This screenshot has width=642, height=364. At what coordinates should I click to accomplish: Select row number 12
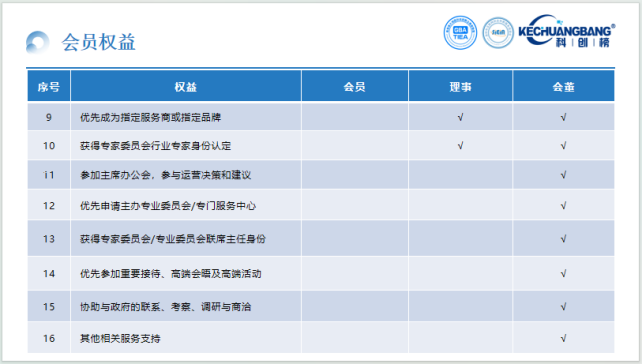(x=49, y=206)
